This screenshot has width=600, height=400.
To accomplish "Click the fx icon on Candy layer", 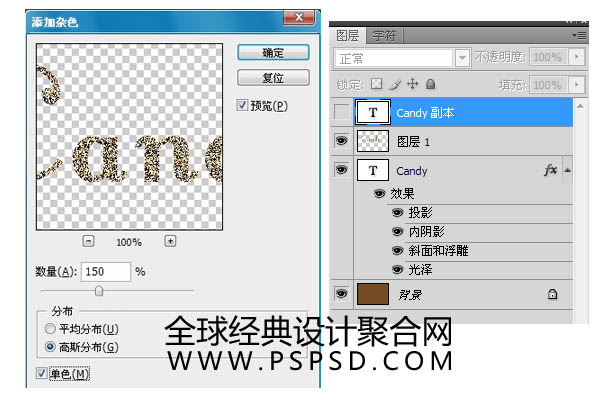I will pyautogui.click(x=550, y=171).
